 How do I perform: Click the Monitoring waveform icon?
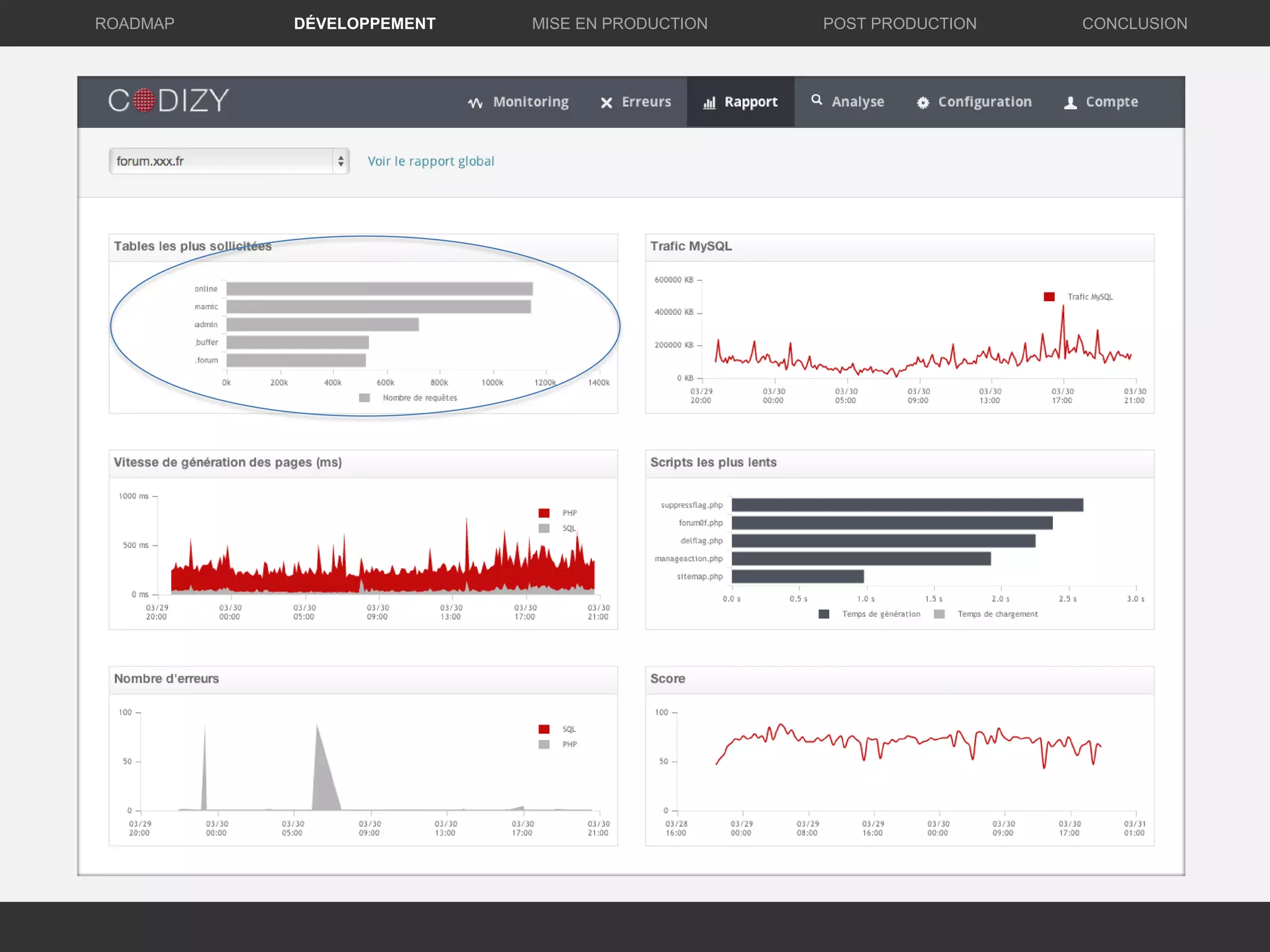[x=475, y=103]
